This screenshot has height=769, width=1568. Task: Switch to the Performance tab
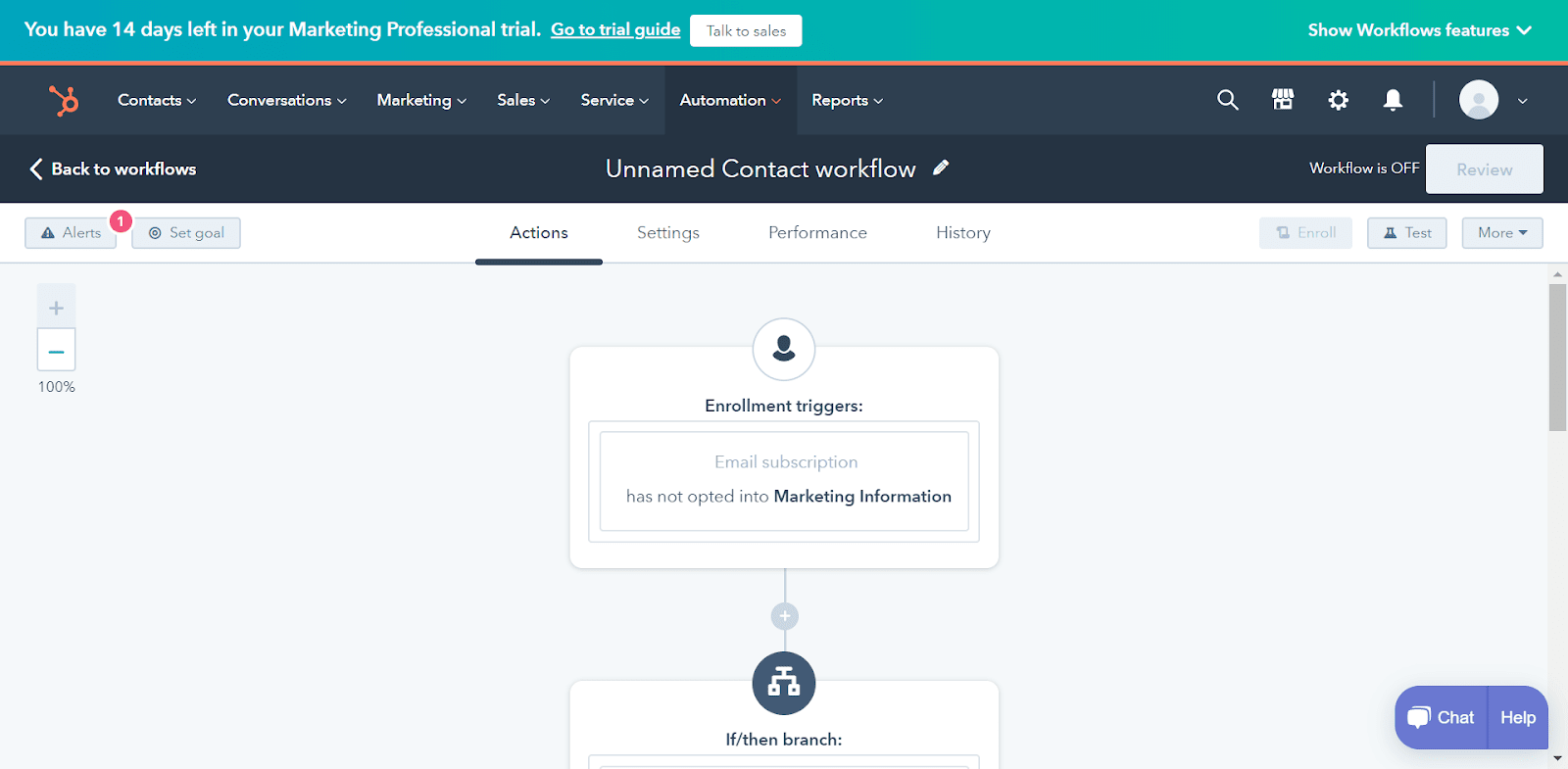(817, 233)
